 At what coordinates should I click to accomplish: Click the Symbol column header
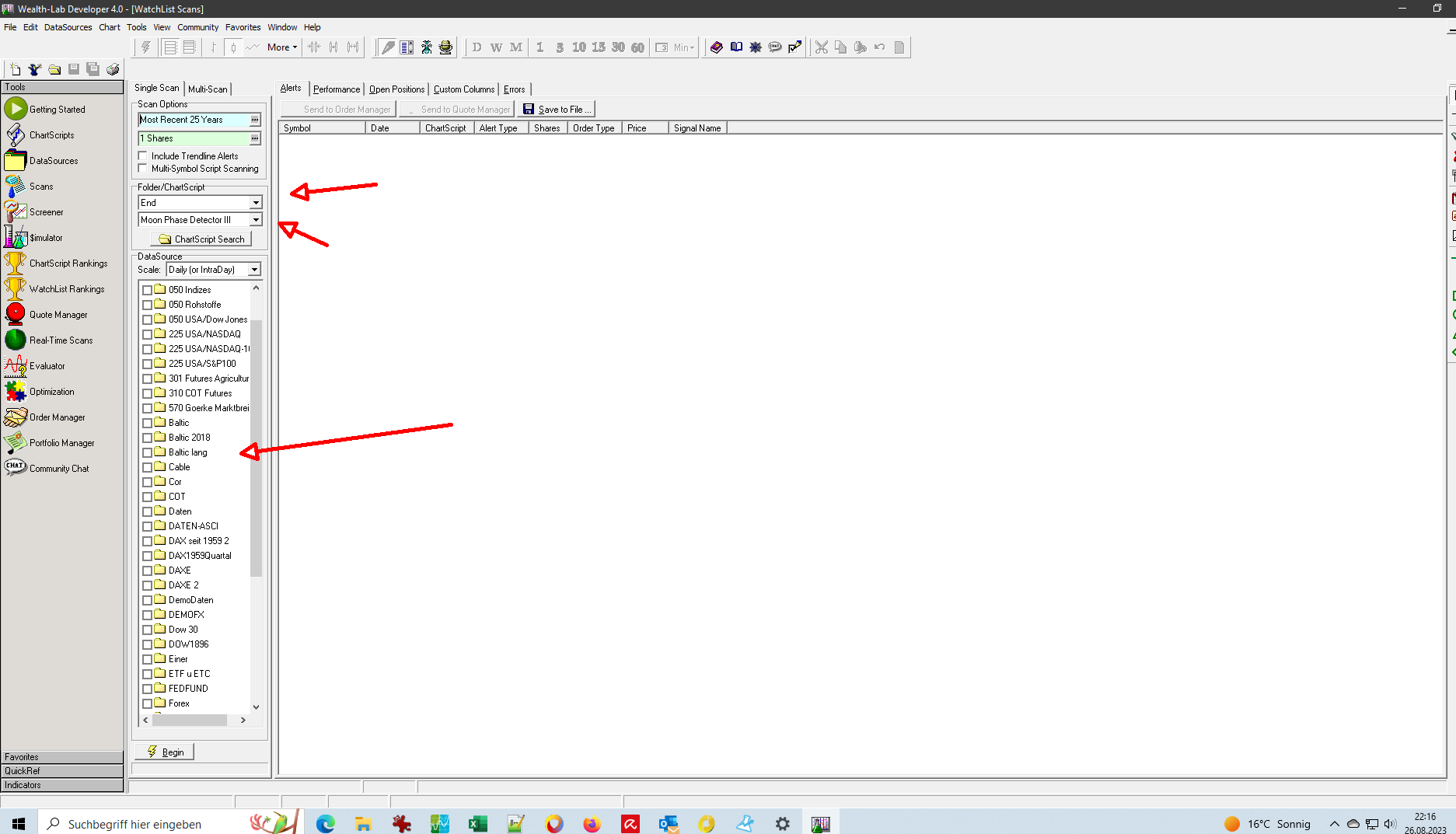[322, 128]
